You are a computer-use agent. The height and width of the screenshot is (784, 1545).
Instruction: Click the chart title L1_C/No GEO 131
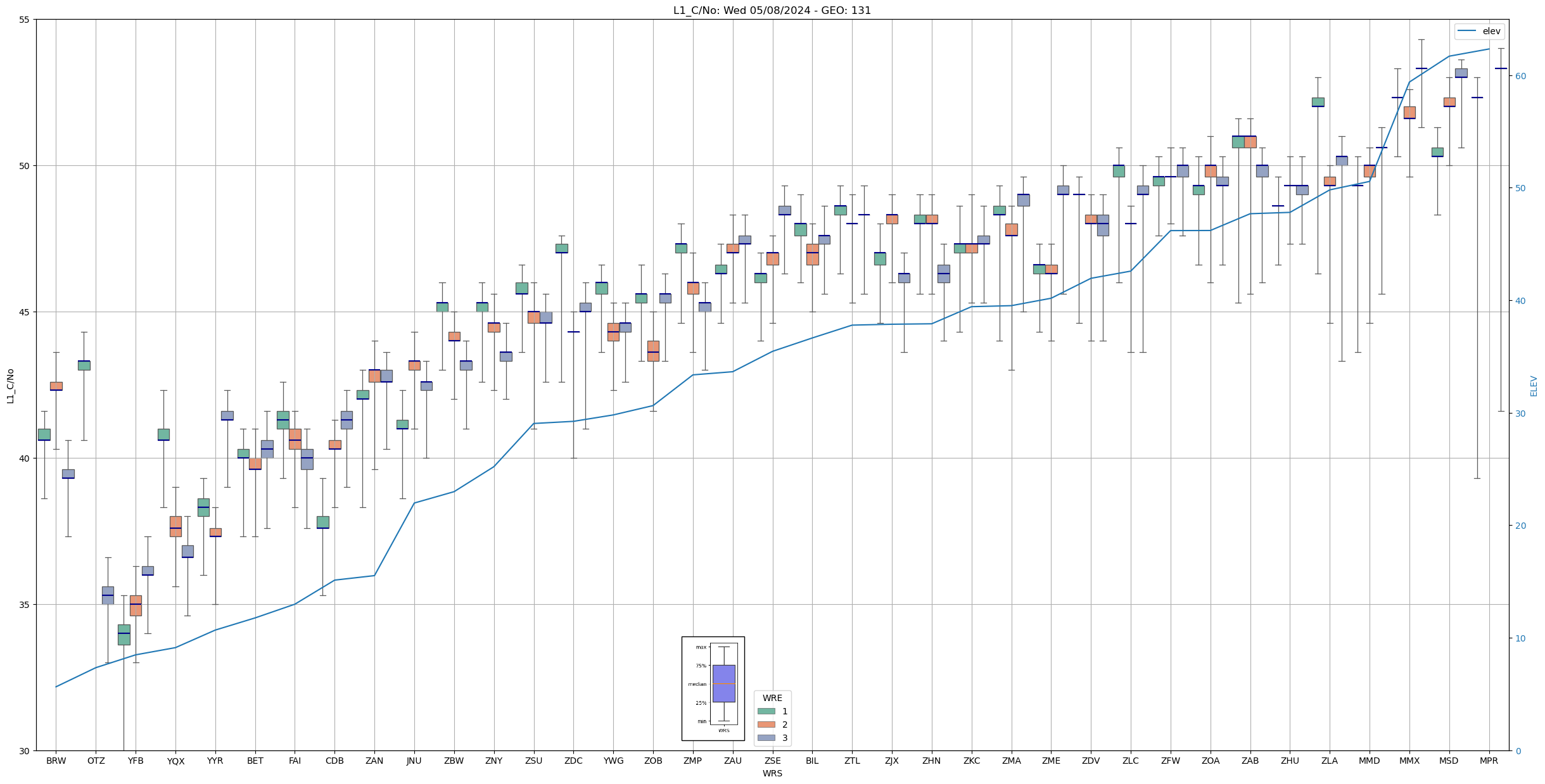coord(772,11)
